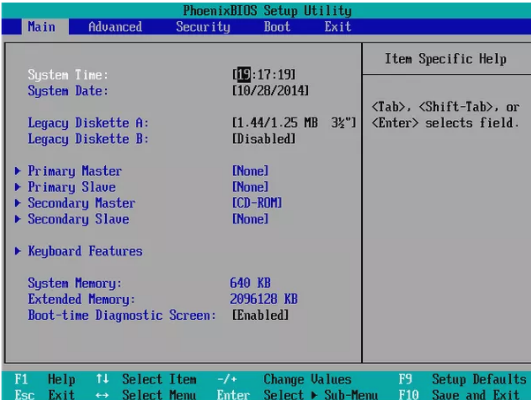
Task: Expand the Secondary Master arrow
Action: click(x=18, y=203)
